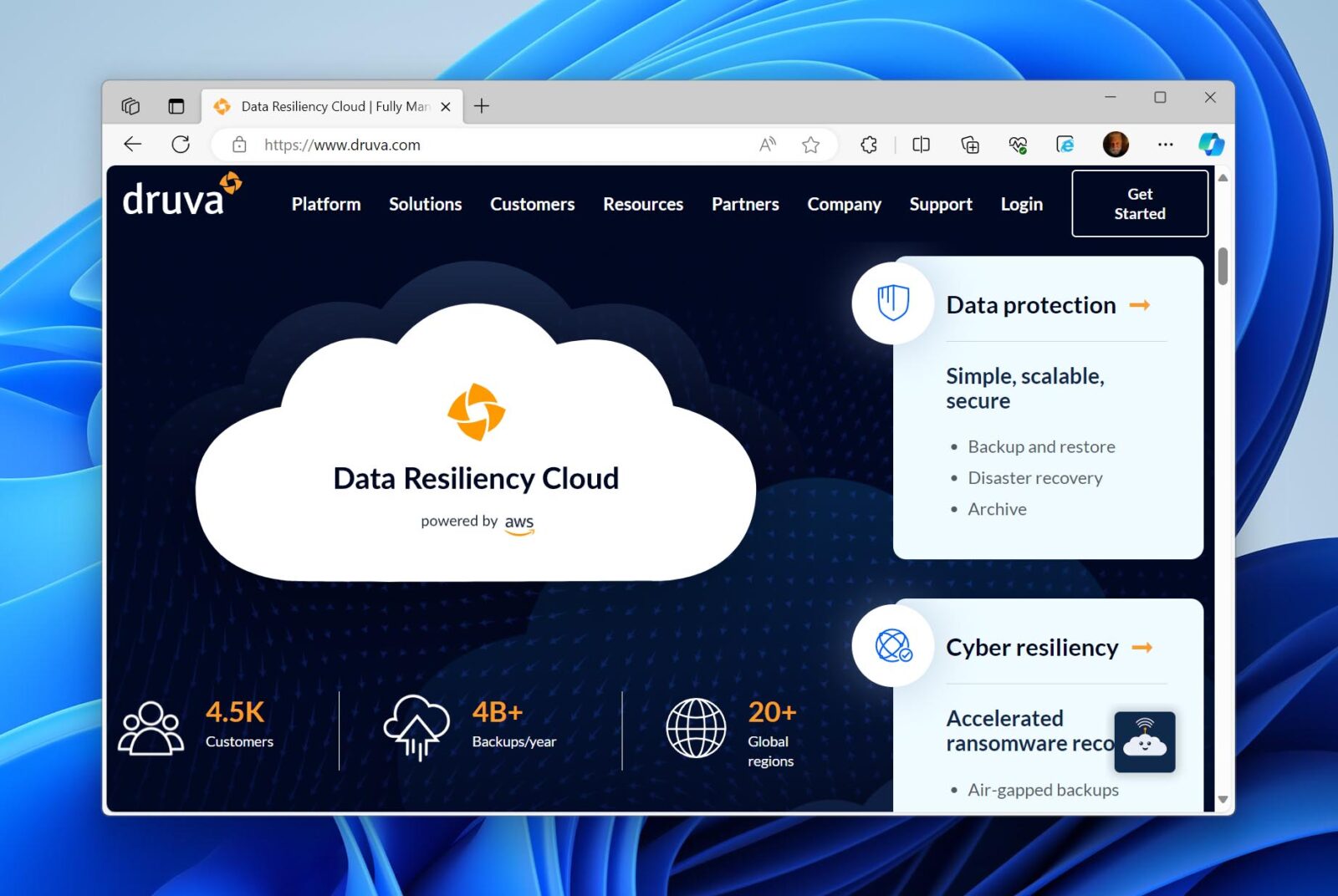This screenshot has height=896, width=1338.
Task: Select Partners in the navigation bar
Action: pyautogui.click(x=744, y=204)
